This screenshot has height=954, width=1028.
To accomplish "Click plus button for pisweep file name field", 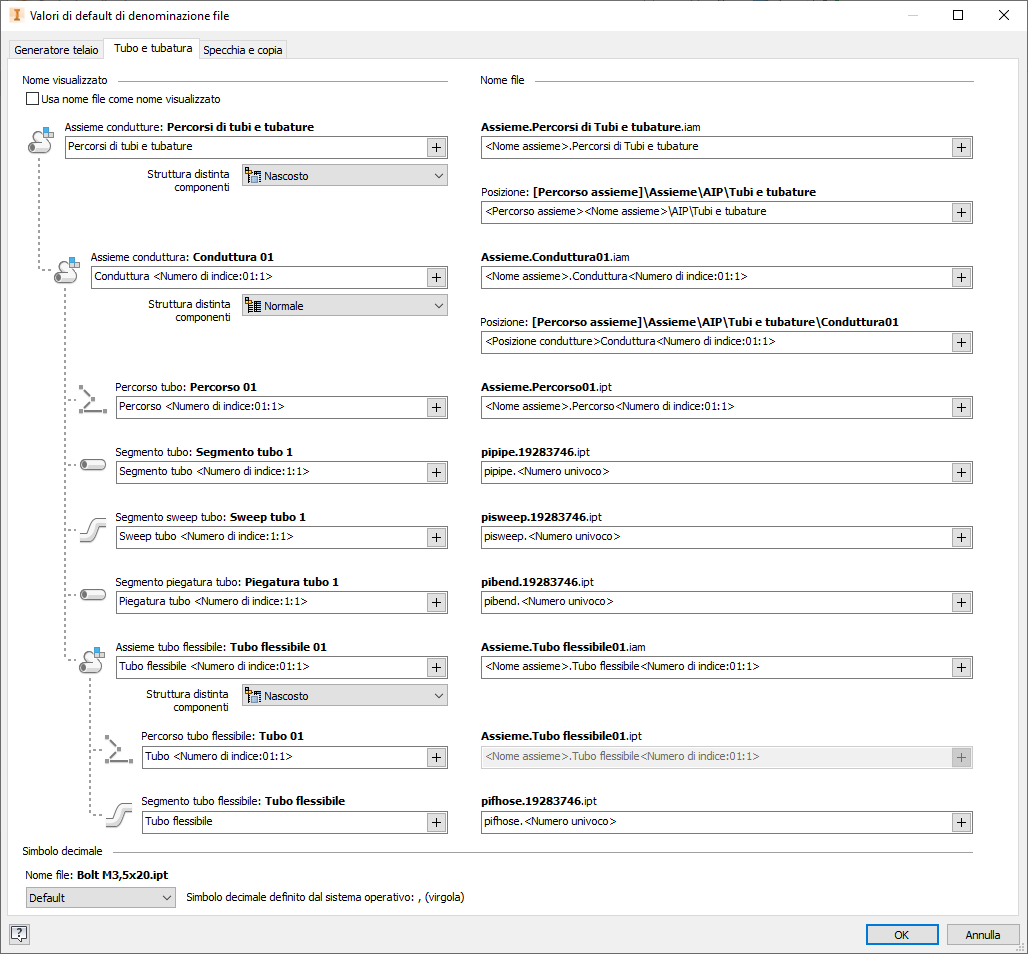I will click(961, 537).
